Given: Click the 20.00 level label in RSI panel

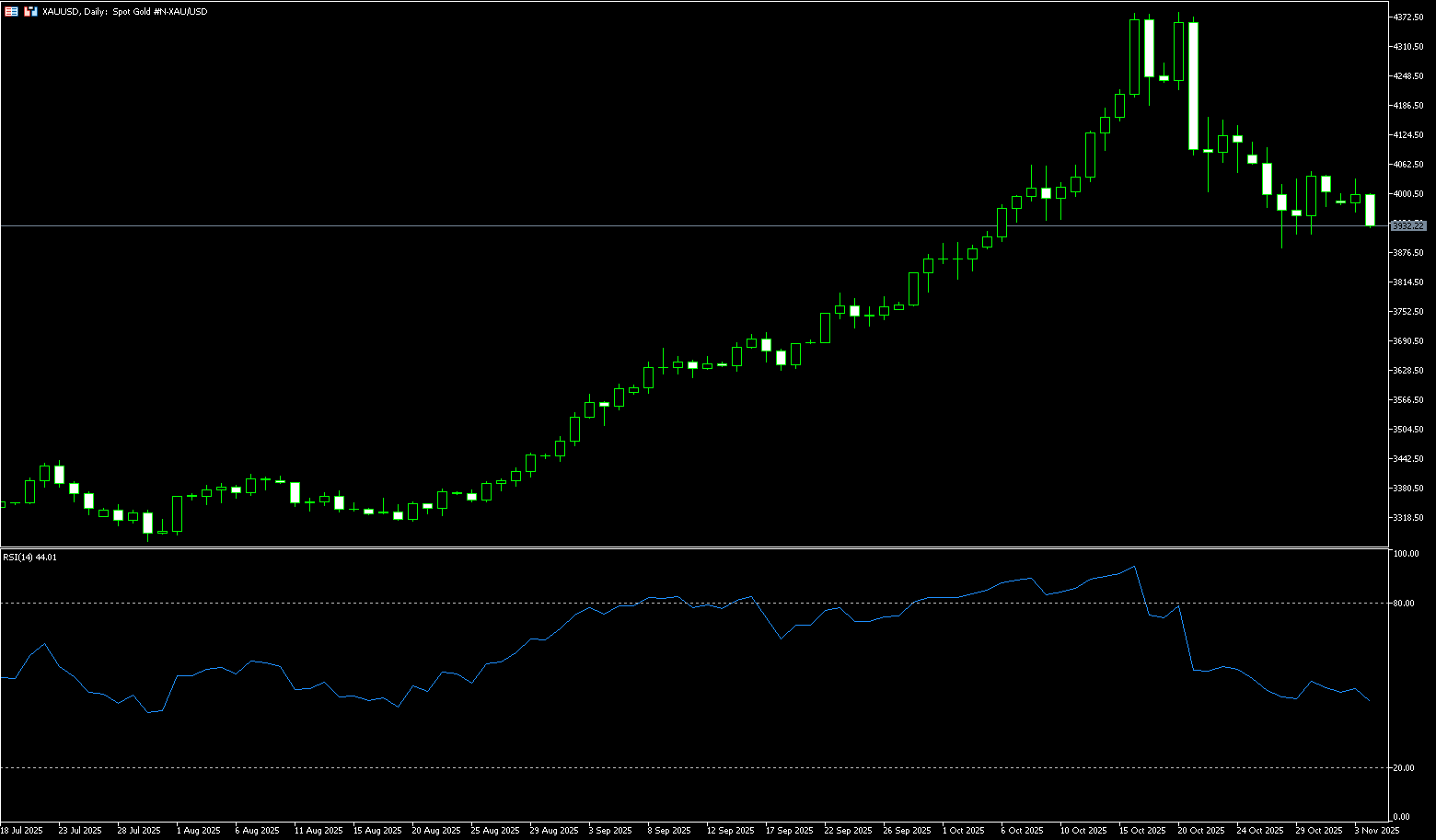Looking at the screenshot, I should 1405,768.
